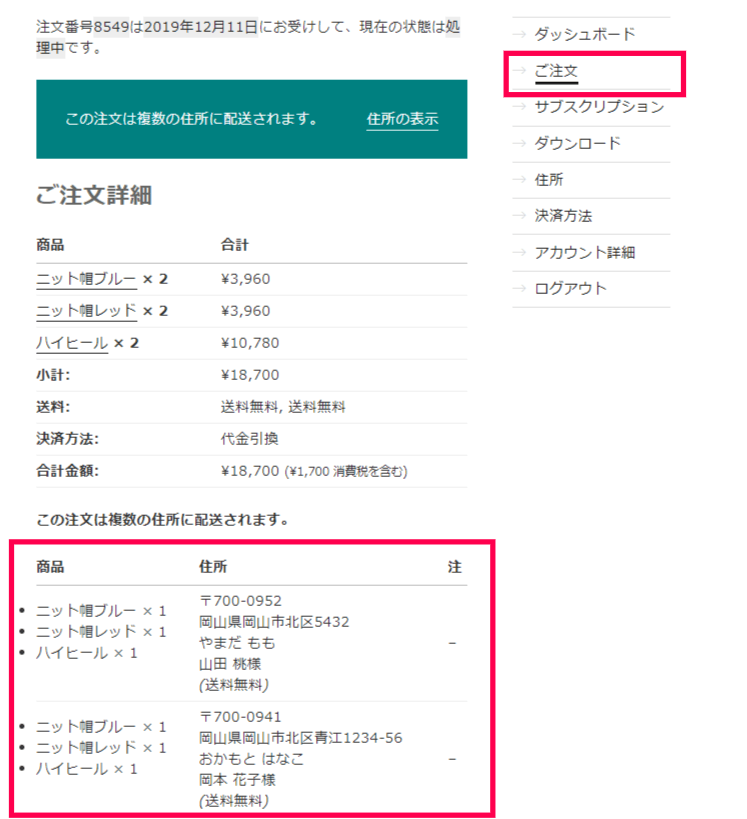This screenshot has height=819, width=747.
Task: Click arrow icon beside アカウント詳細
Action: [x=519, y=253]
